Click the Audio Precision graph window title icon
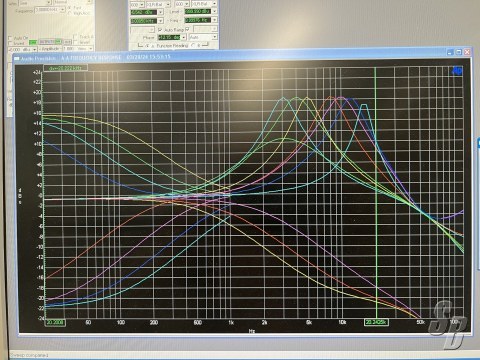Image resolution: width=480 pixels, height=360 pixels. point(17,58)
